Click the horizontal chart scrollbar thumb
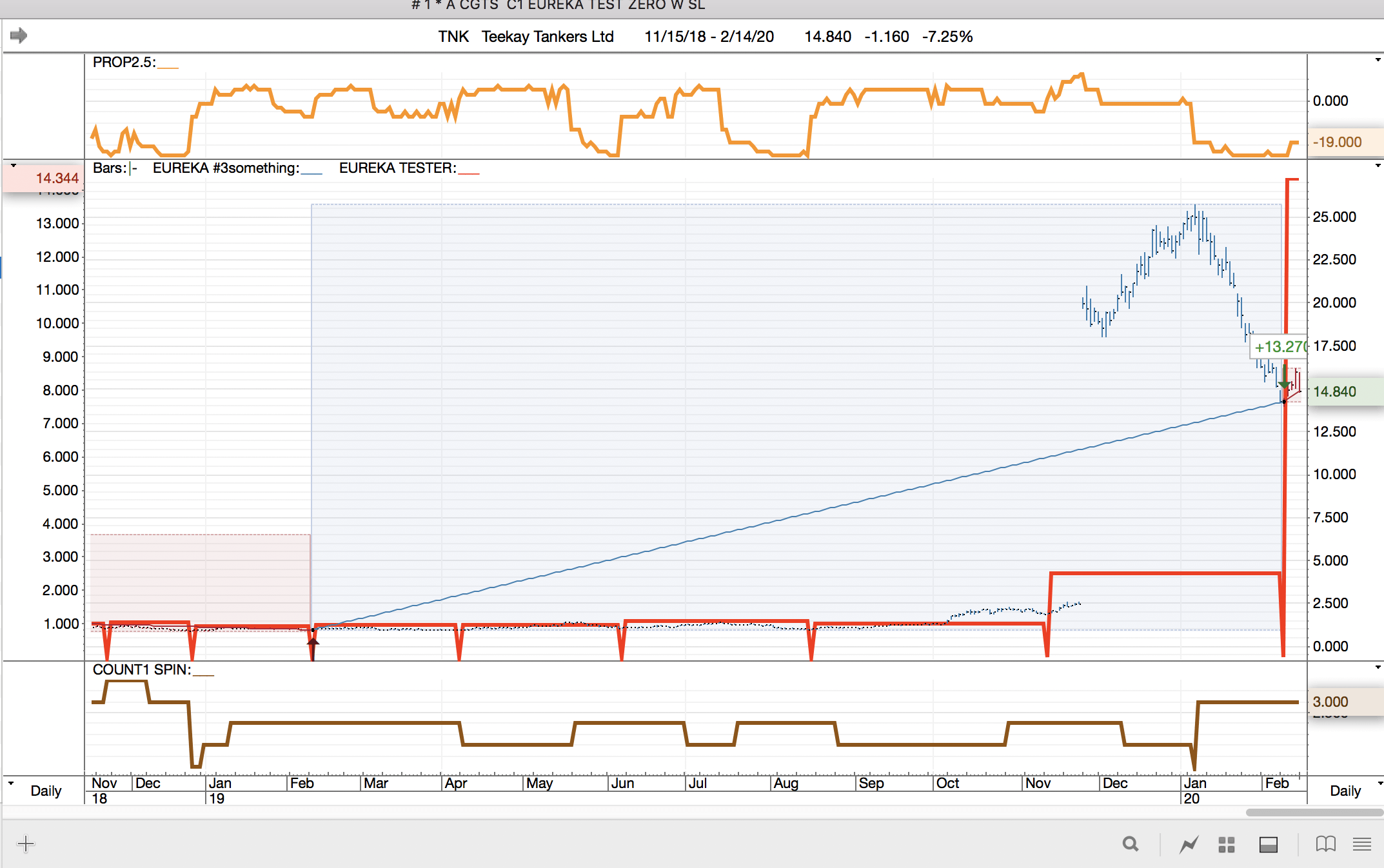Image resolution: width=1384 pixels, height=868 pixels. 1314,813
